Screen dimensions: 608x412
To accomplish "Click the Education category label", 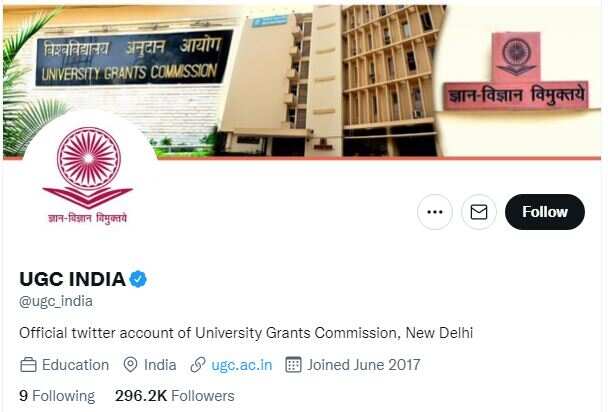I will tap(75, 365).
